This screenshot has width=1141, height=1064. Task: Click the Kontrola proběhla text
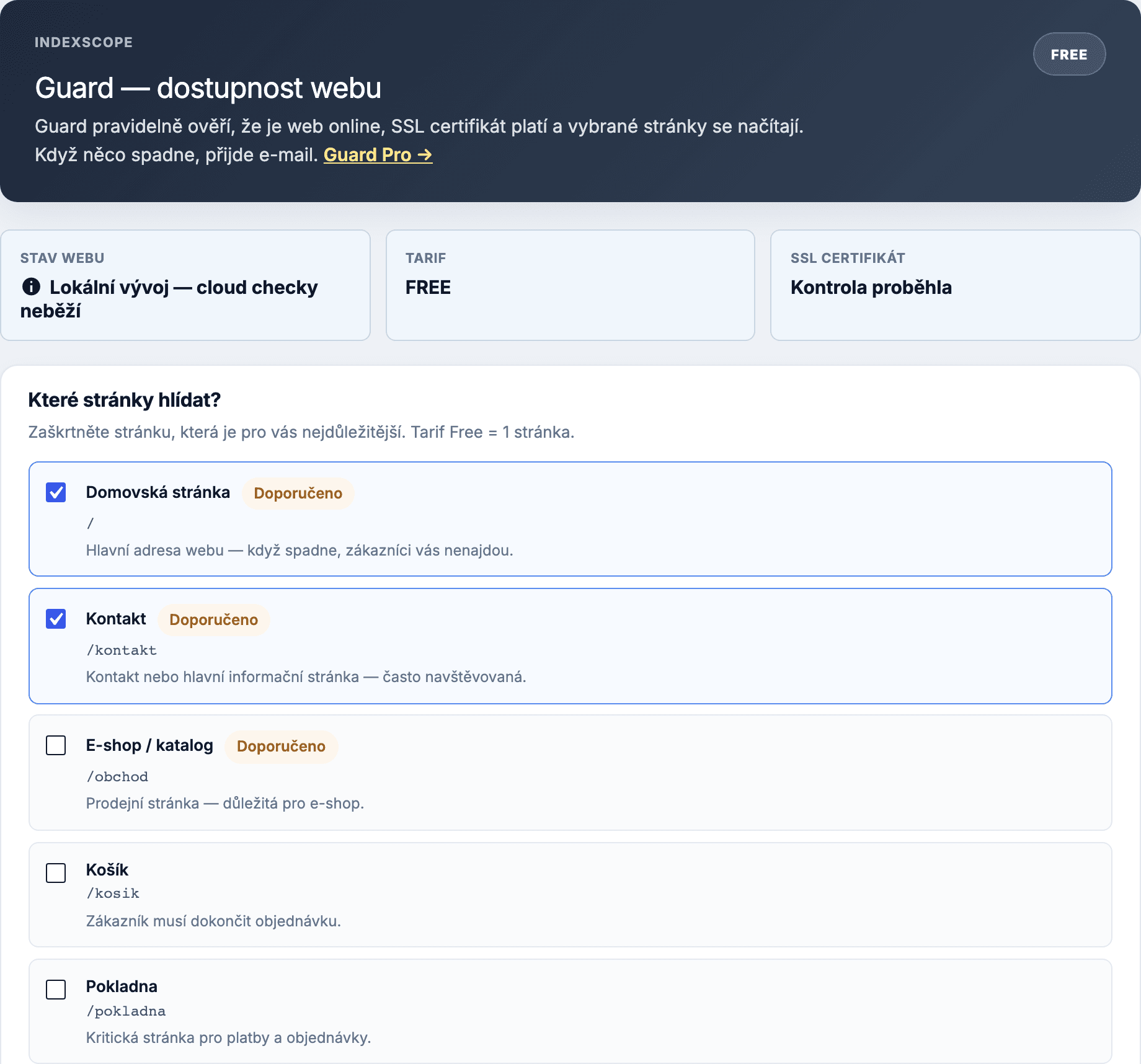click(871, 288)
